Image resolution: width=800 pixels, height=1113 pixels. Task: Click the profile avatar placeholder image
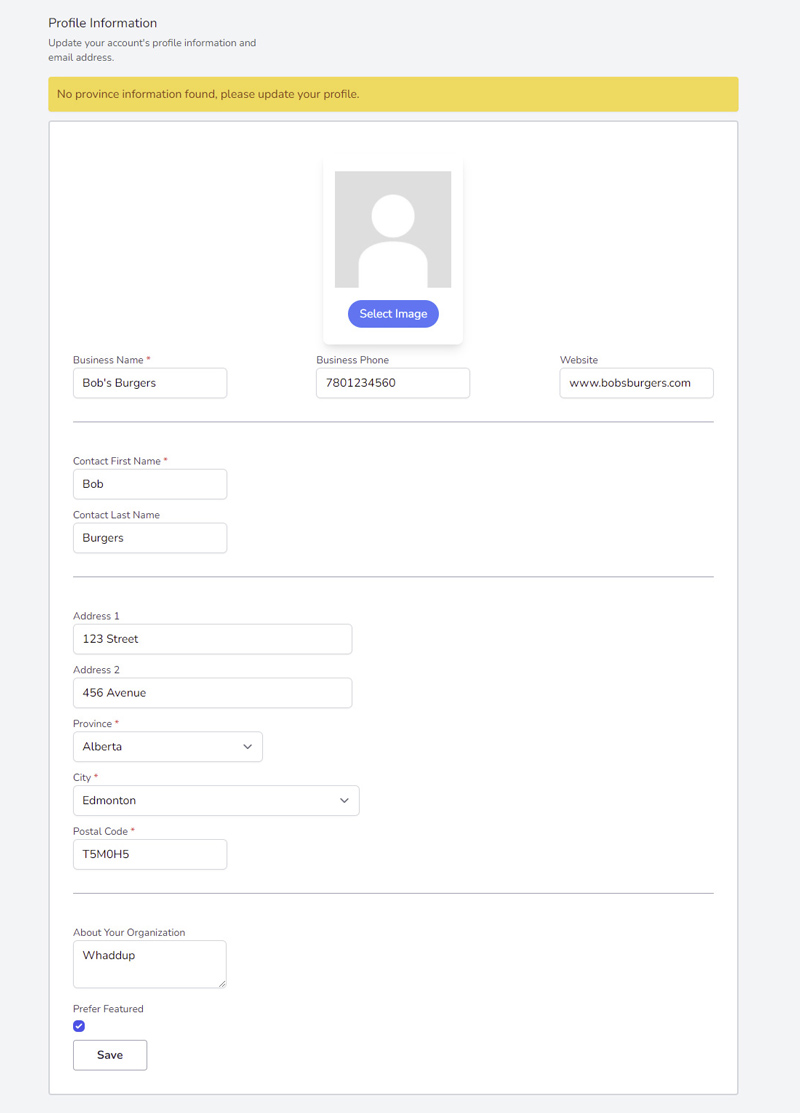393,229
